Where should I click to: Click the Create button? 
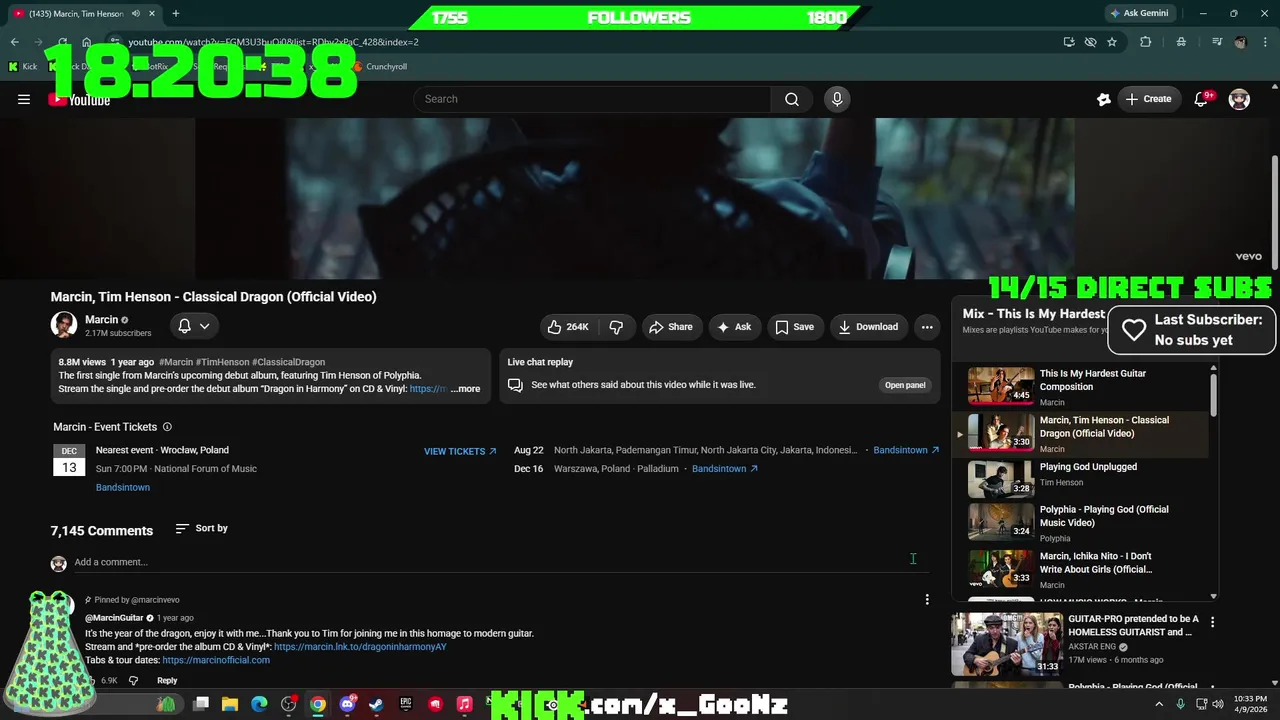click(x=1148, y=99)
